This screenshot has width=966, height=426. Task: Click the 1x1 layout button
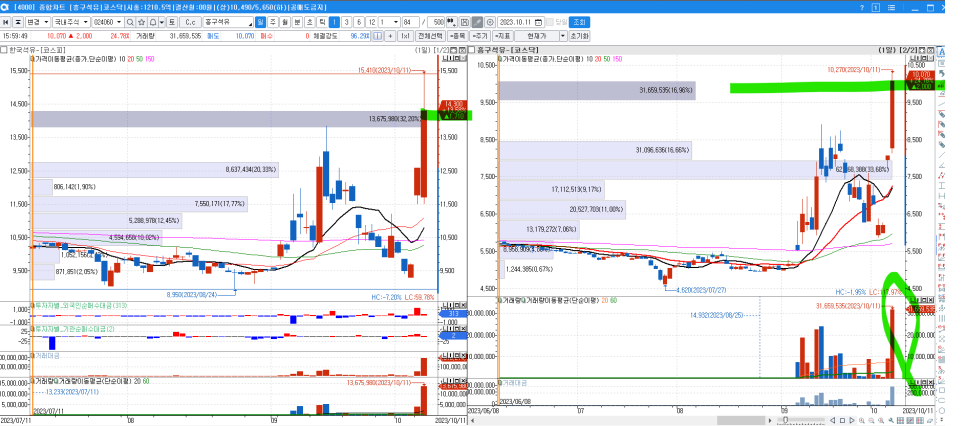point(405,36)
